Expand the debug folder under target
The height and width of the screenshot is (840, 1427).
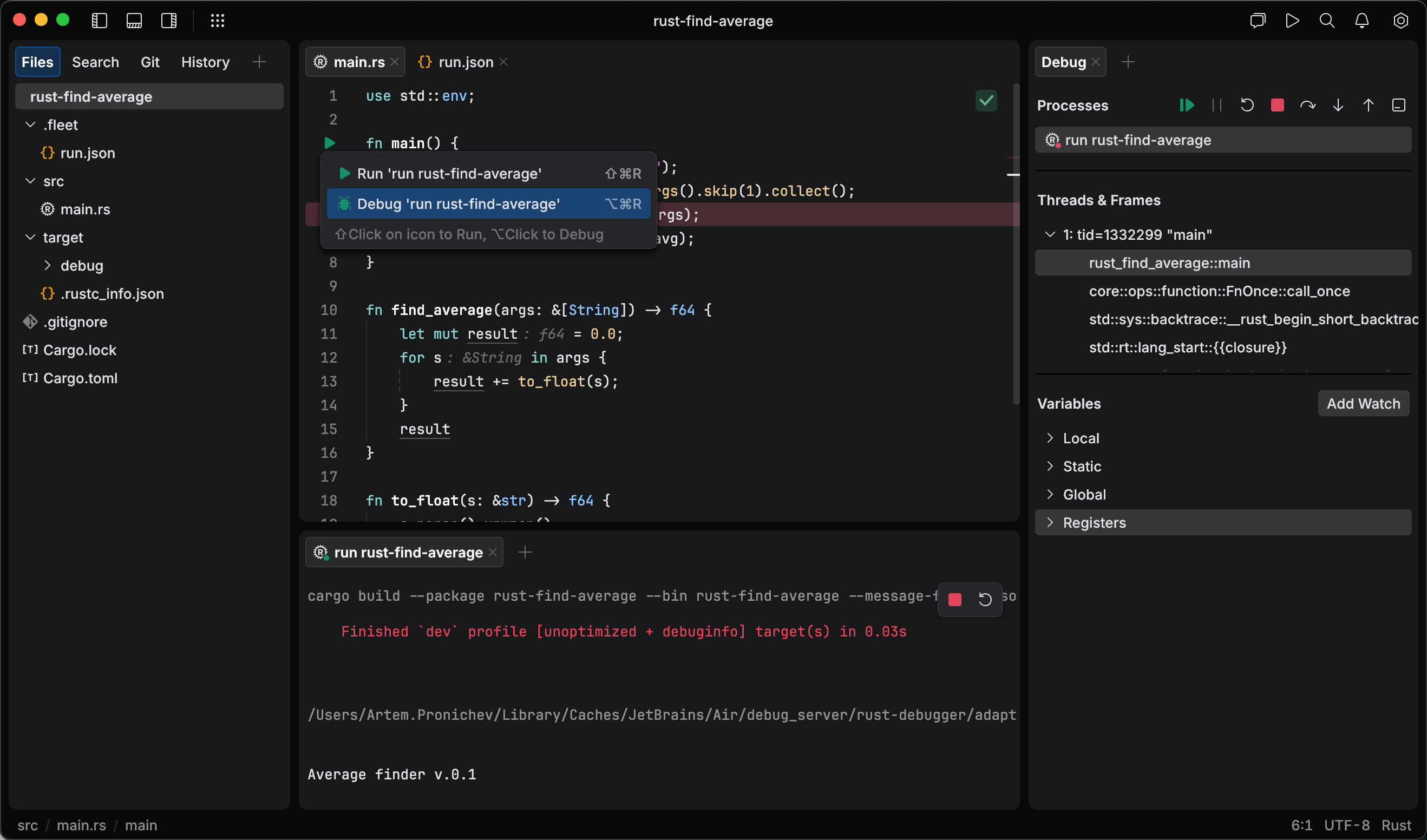tap(48, 265)
